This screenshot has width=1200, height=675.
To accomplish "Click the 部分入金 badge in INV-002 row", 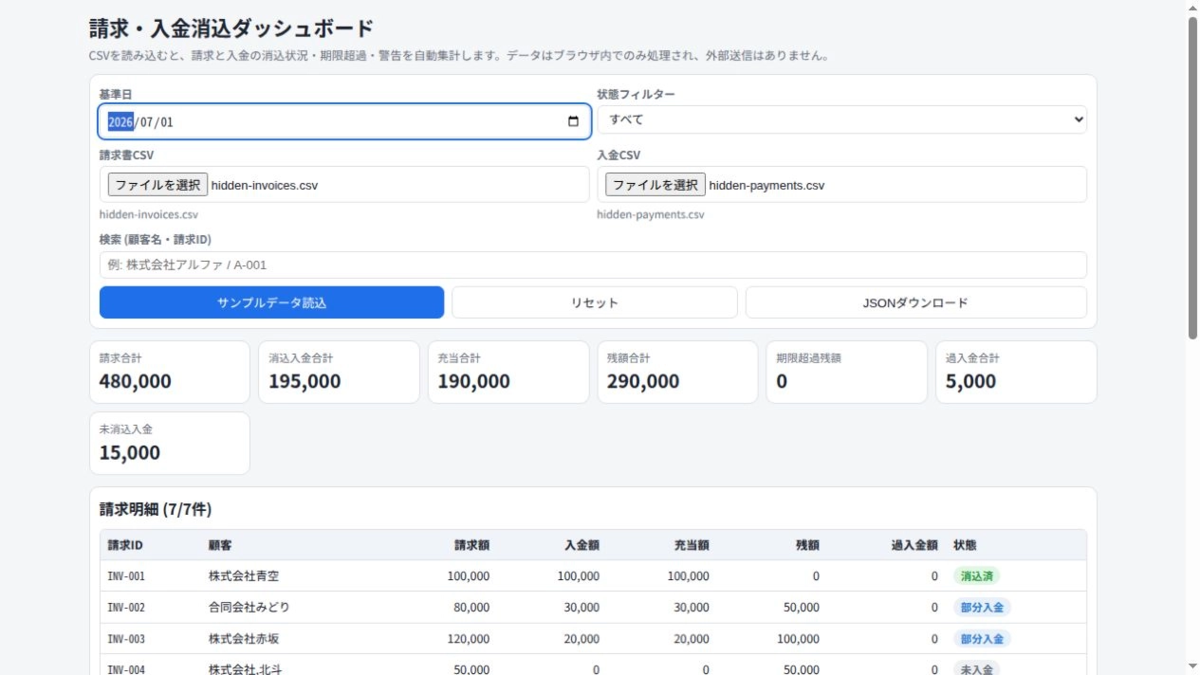I will click(x=982, y=607).
